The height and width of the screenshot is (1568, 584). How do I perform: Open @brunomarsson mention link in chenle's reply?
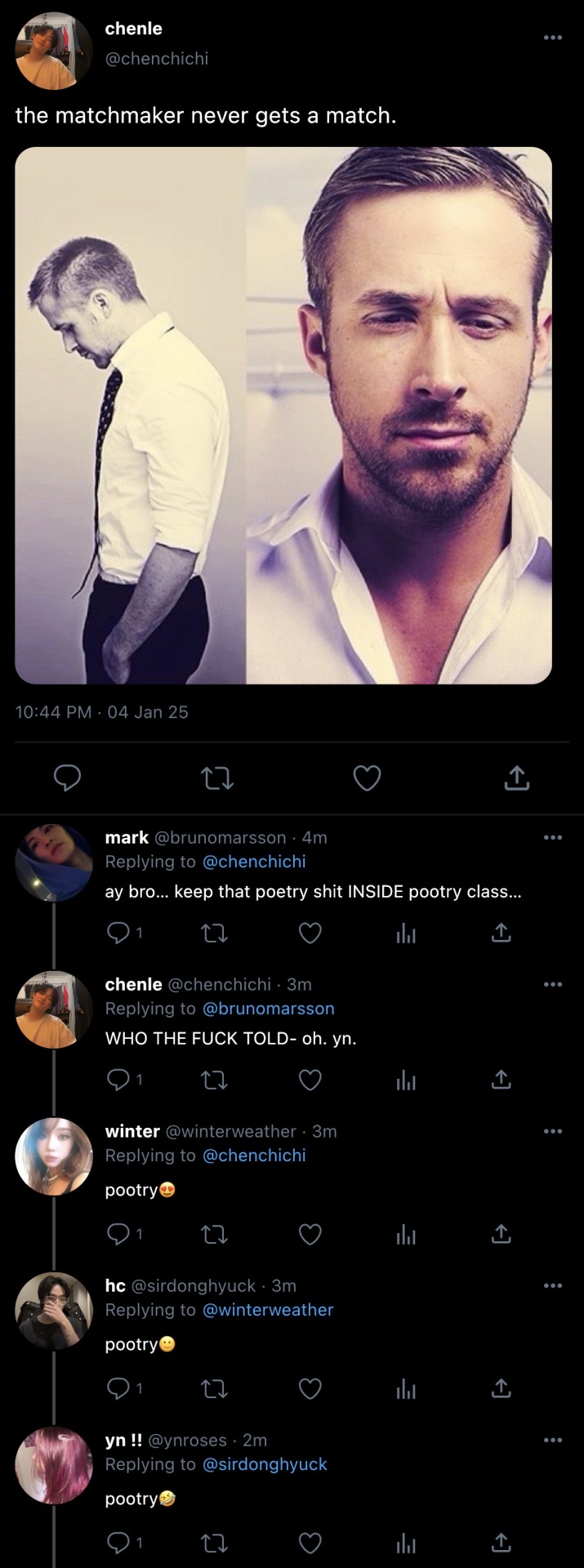268,1009
